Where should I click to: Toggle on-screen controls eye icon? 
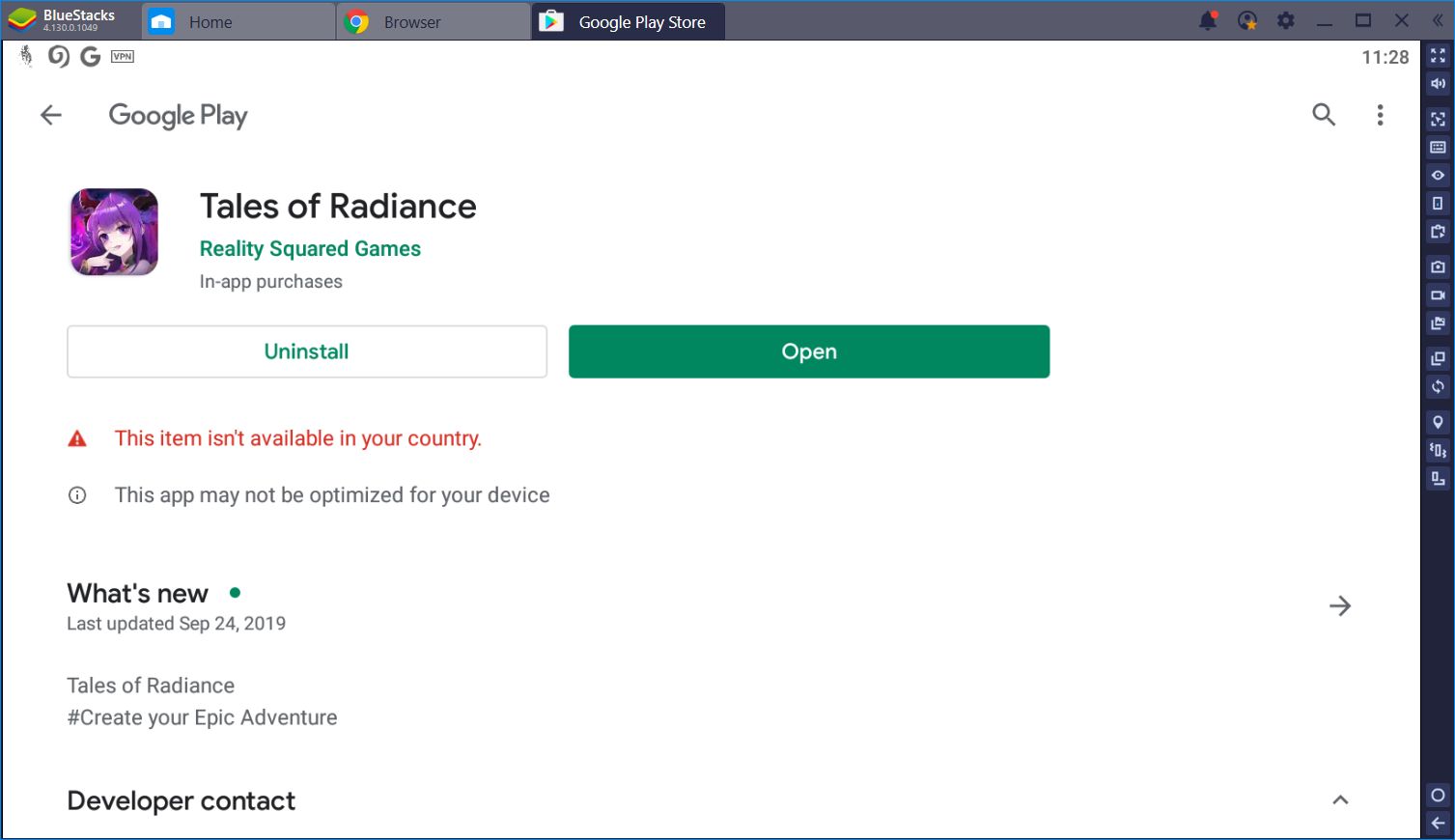coord(1438,176)
